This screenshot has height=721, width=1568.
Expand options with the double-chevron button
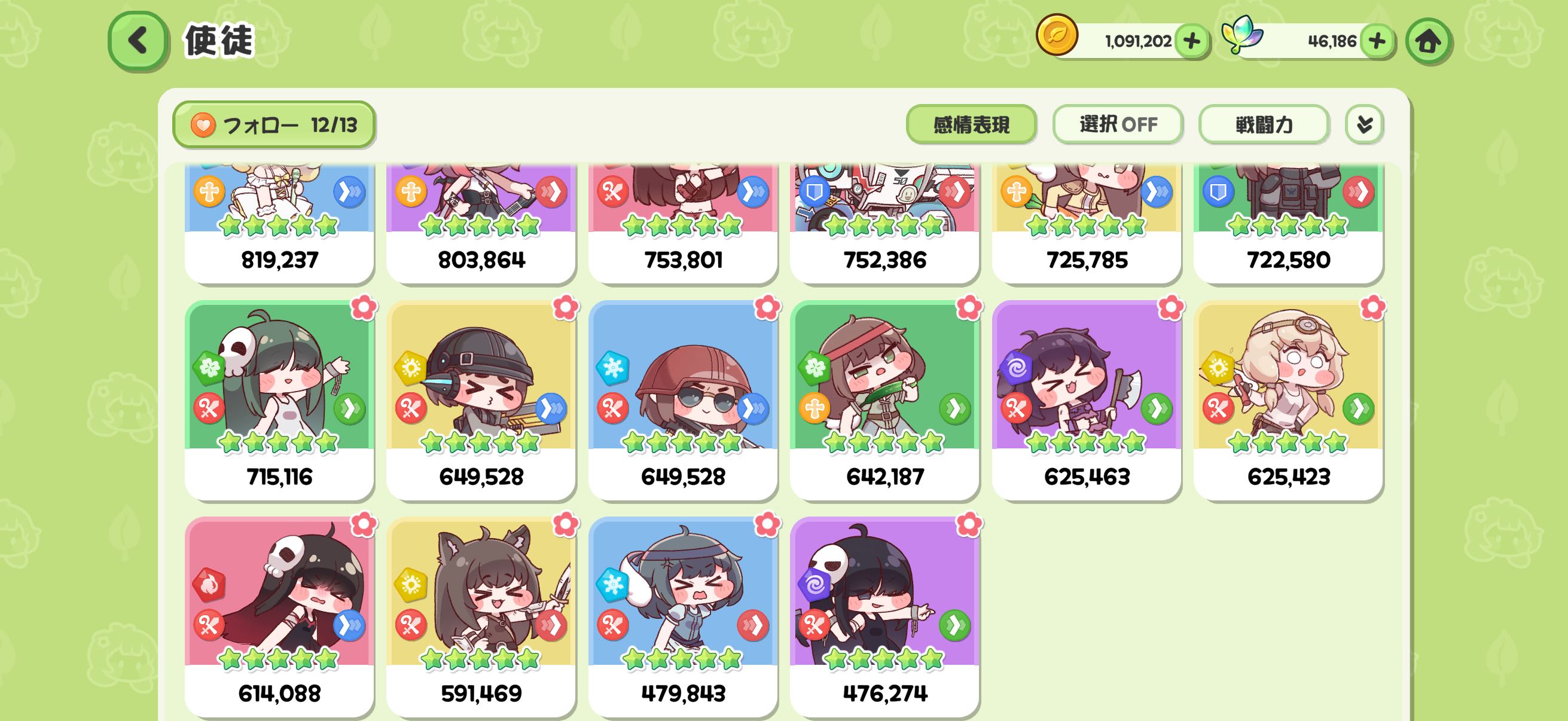pyautogui.click(x=1364, y=125)
